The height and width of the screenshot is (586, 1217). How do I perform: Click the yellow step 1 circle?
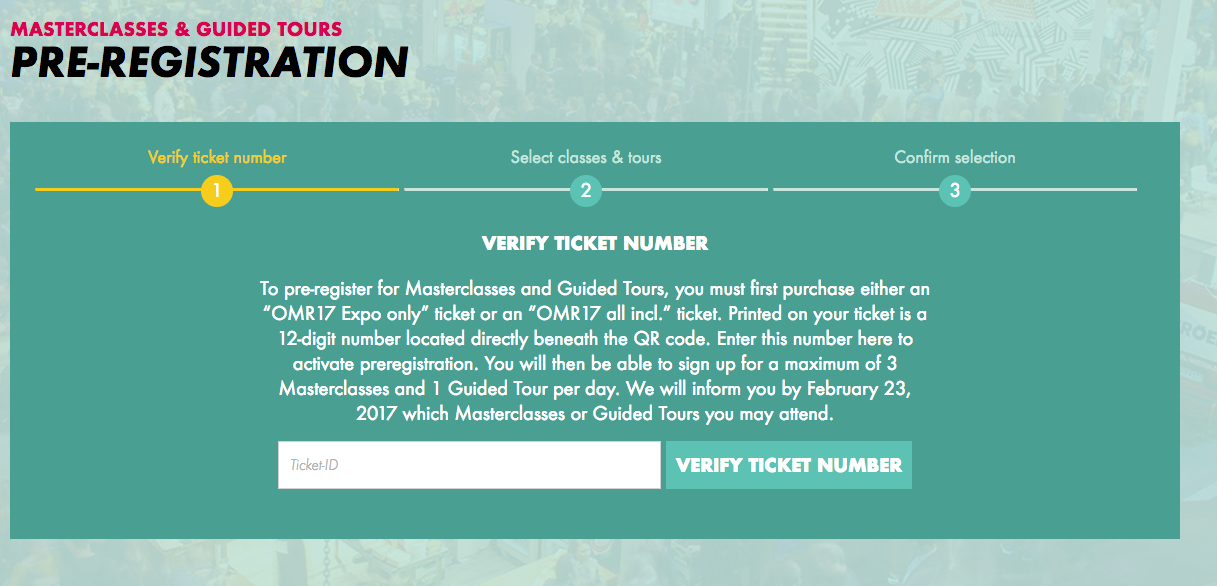pyautogui.click(x=217, y=190)
